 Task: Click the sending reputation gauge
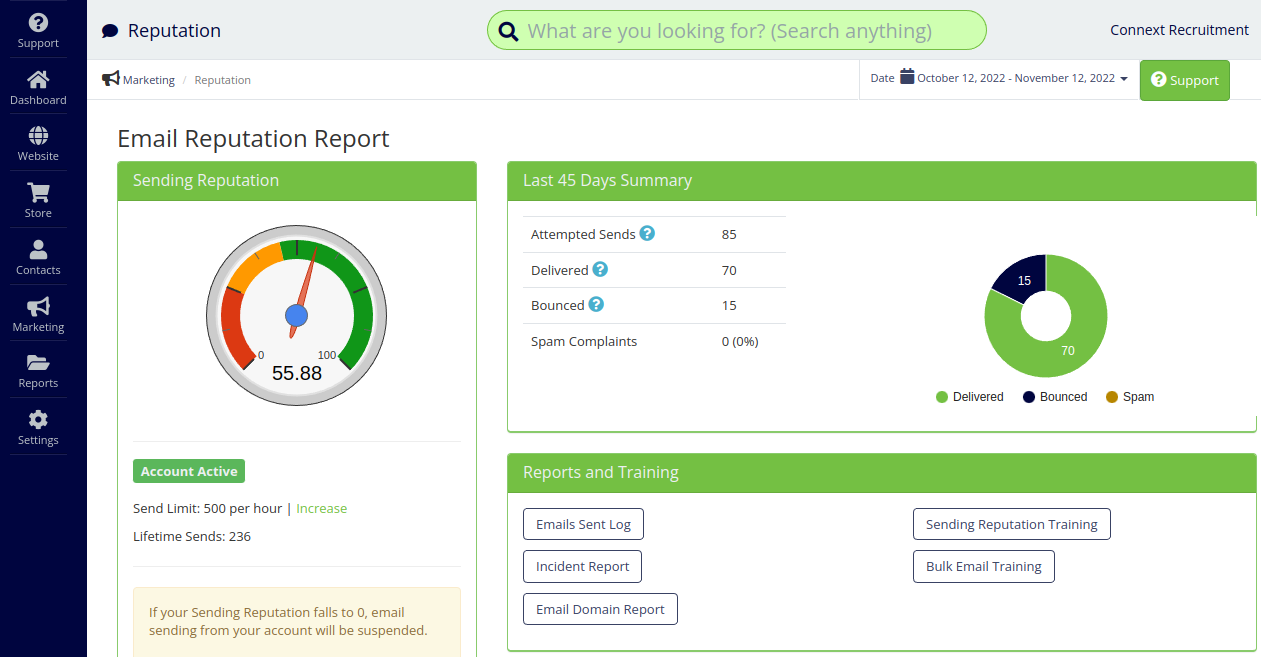tap(297, 315)
